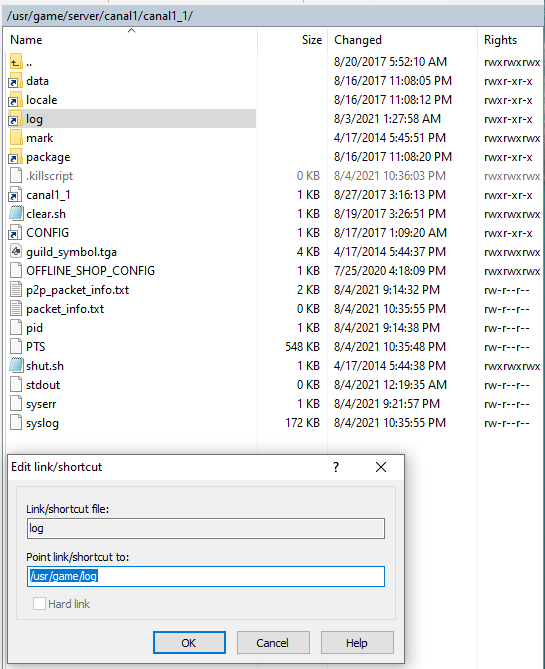Click the dialog's question mark help icon
The width and height of the screenshot is (545, 669).
click(336, 467)
